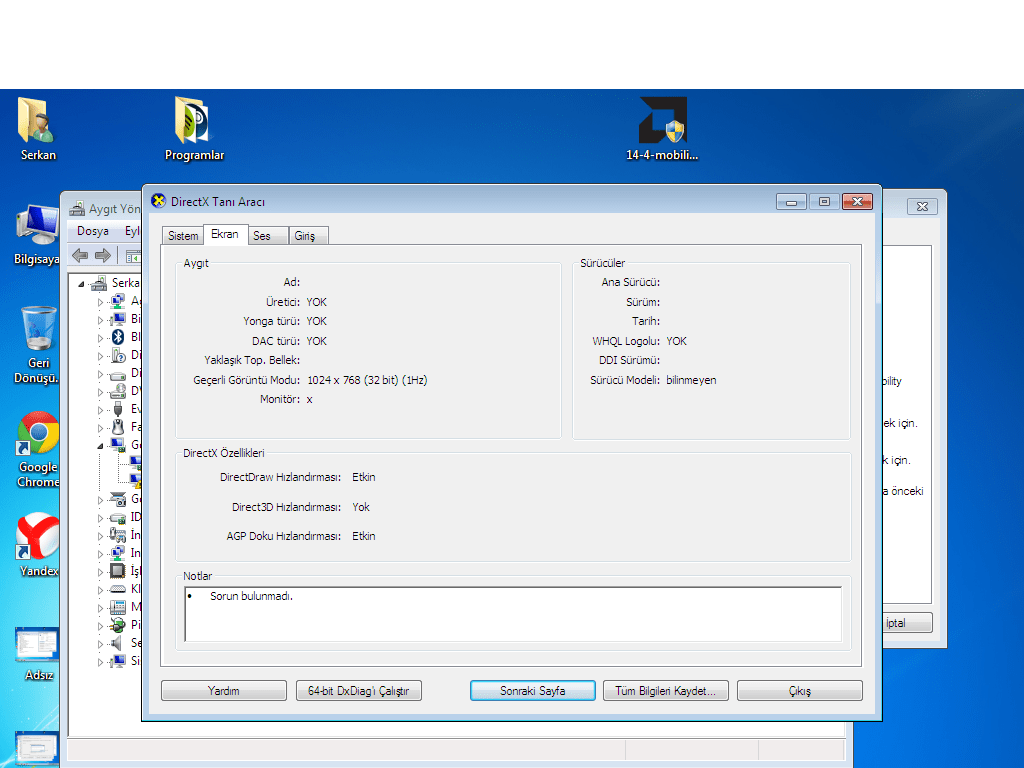Image resolution: width=1024 pixels, height=768 pixels.
Task: Select the sound speaker icon in device tree
Action: click(117, 643)
